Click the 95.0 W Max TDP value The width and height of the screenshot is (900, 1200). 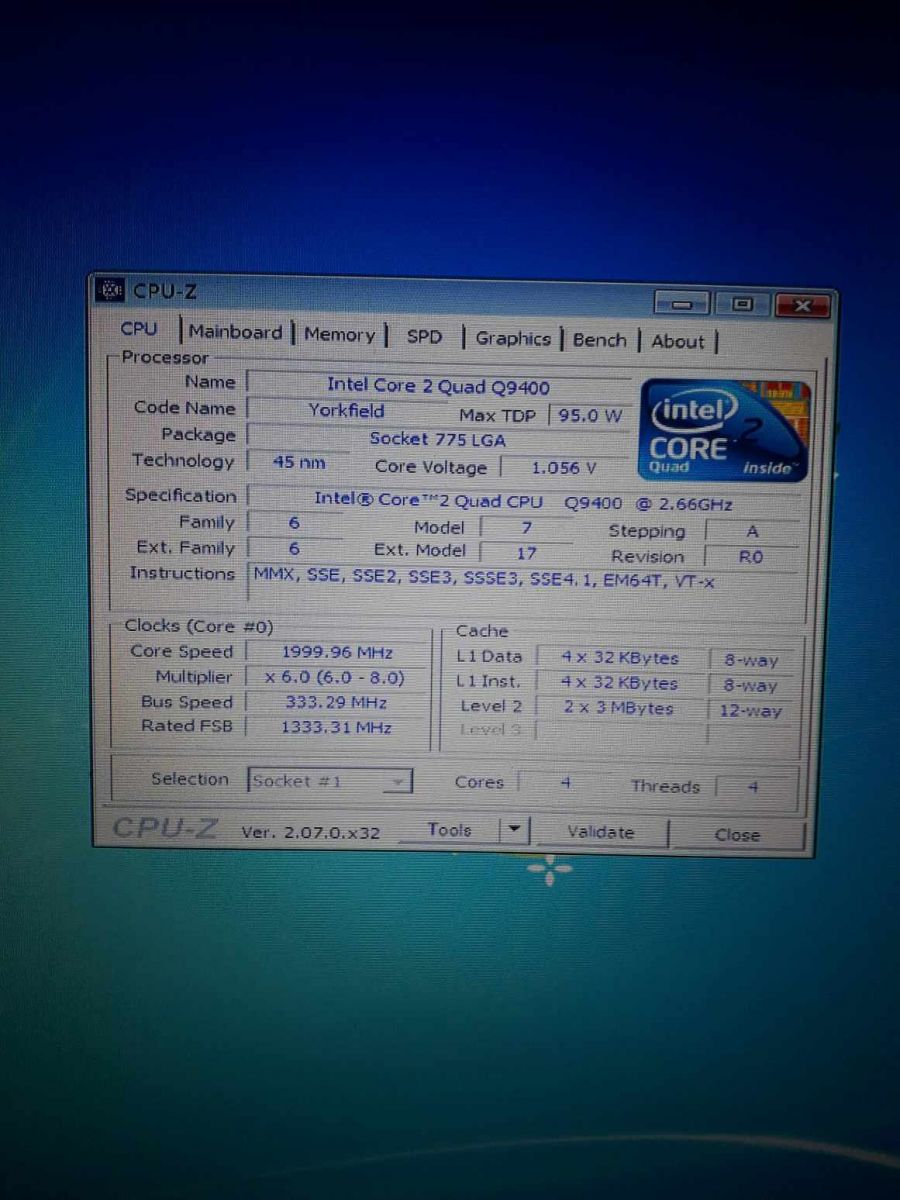click(x=590, y=414)
